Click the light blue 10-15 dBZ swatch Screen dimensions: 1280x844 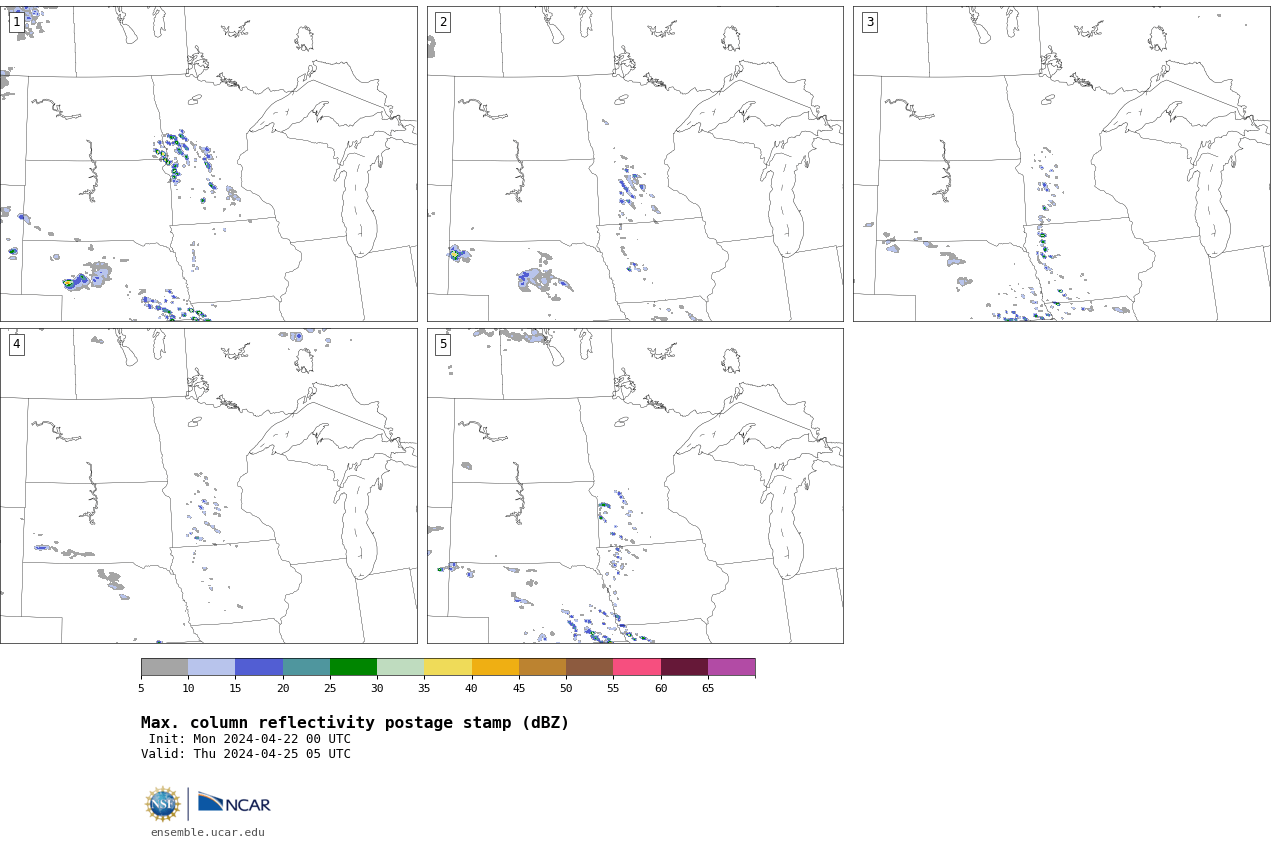211,667
